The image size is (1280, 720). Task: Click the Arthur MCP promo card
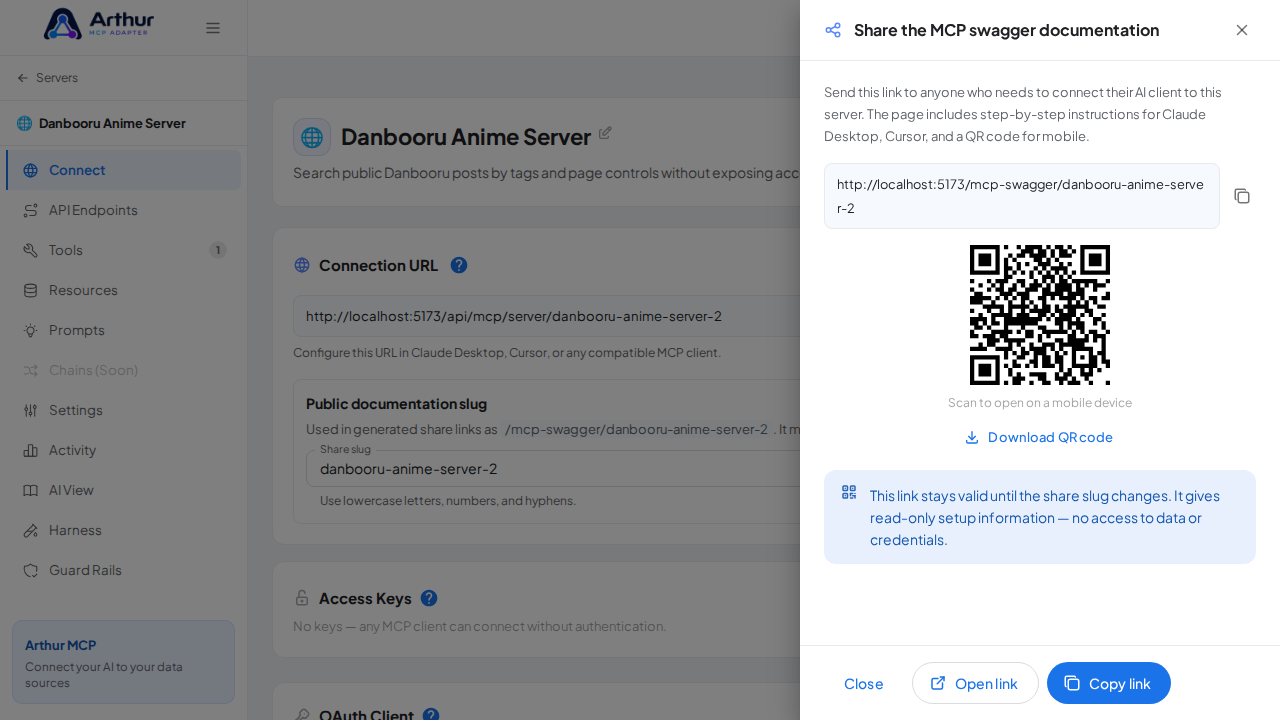[x=124, y=662]
